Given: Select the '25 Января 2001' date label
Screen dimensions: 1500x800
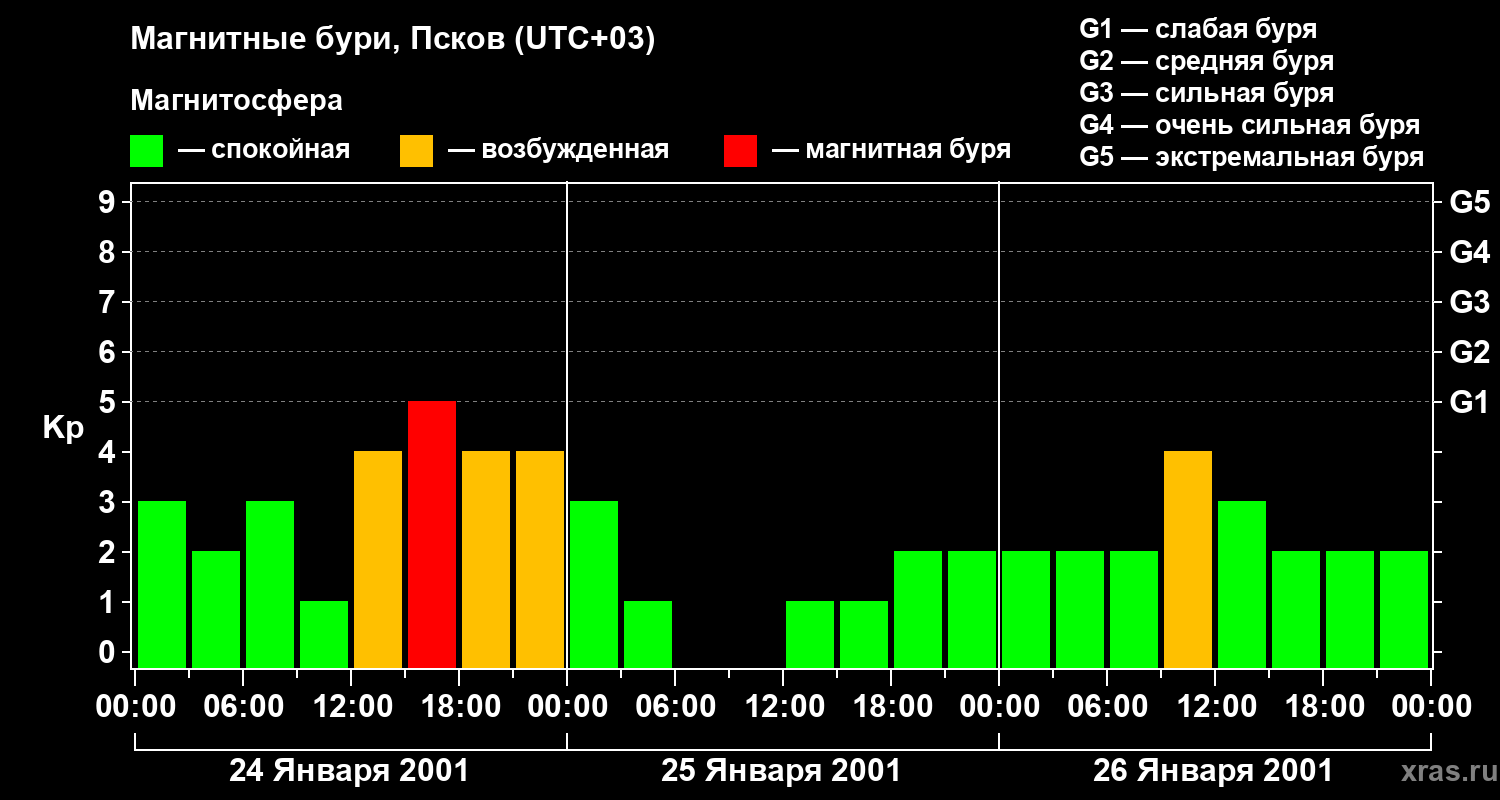Looking at the screenshot, I should click(781, 771).
